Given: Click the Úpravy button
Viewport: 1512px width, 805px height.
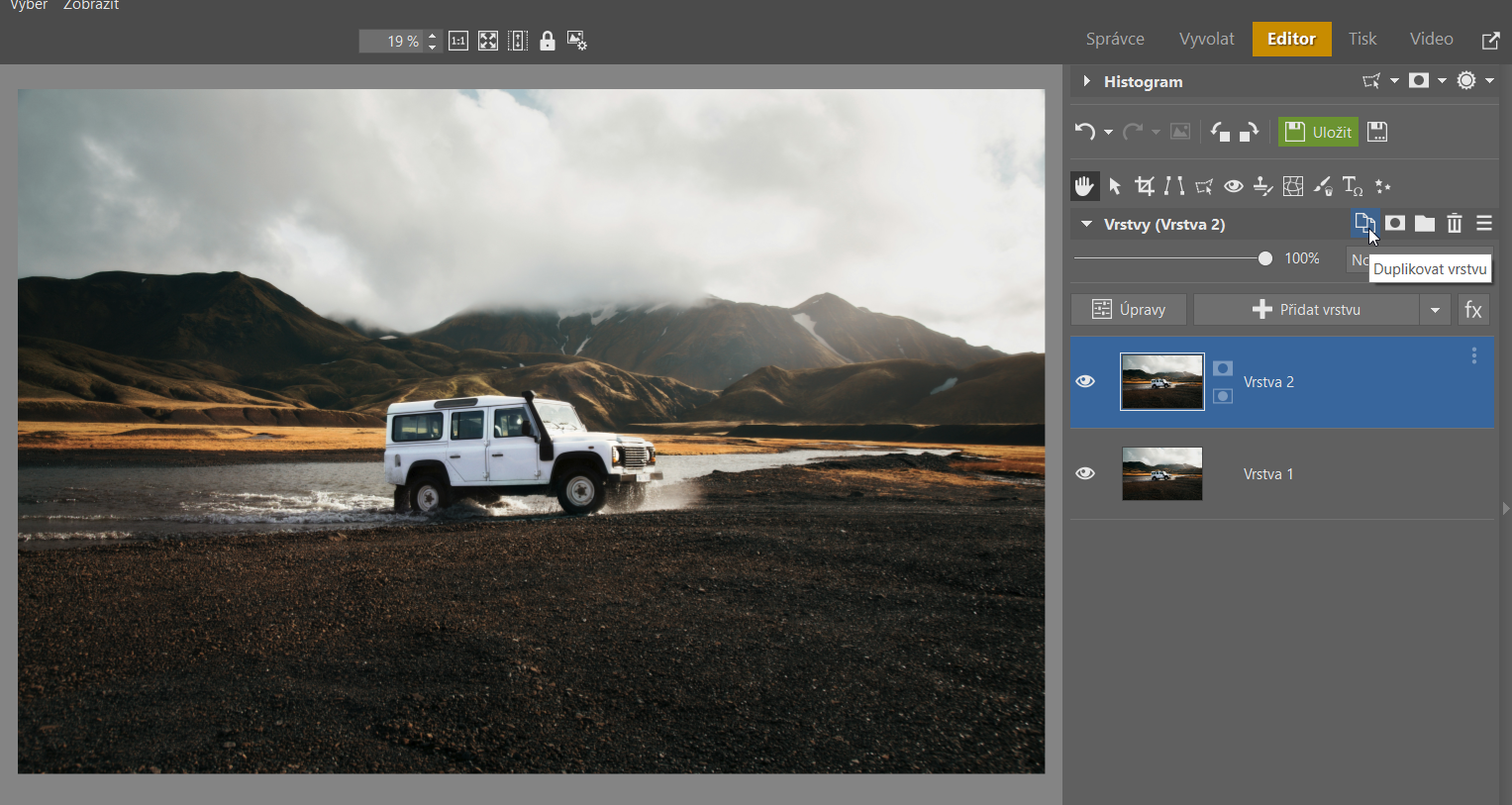Looking at the screenshot, I should pos(1129,310).
